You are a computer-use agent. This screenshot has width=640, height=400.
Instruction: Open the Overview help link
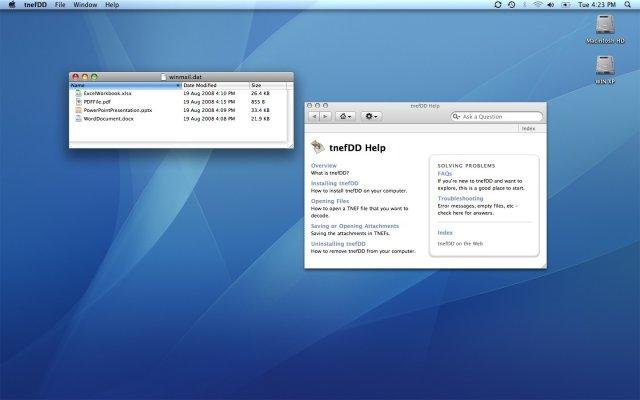click(x=324, y=166)
